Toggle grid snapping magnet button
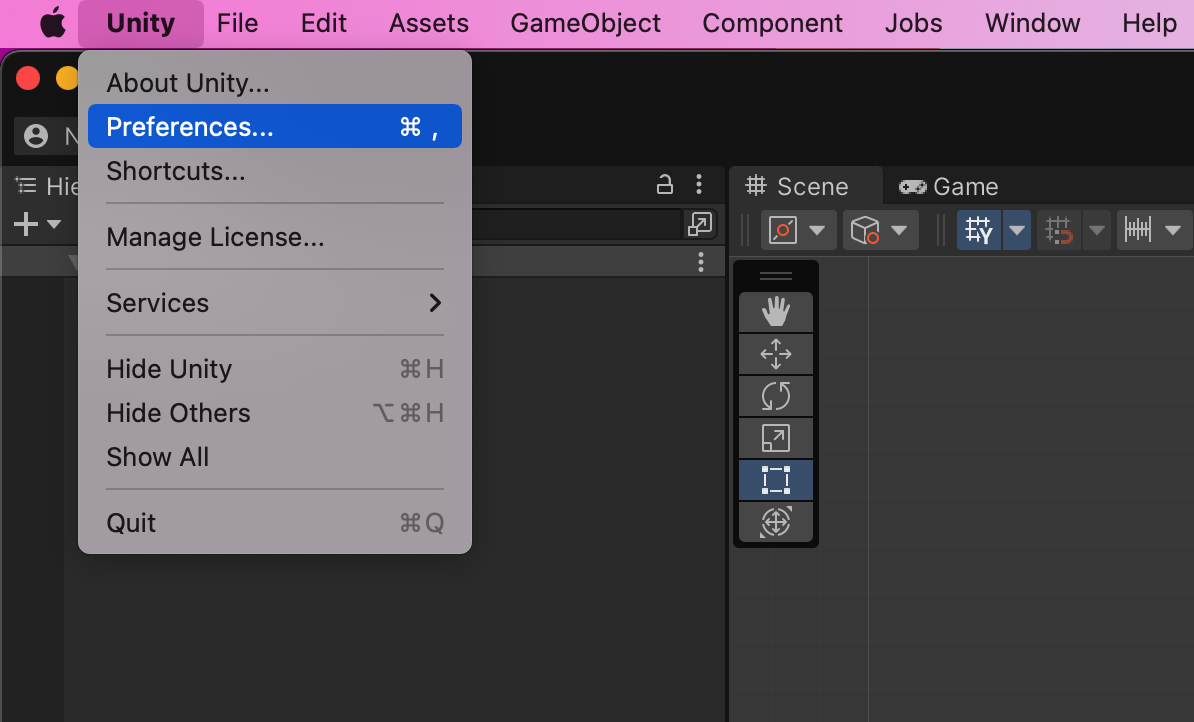 click(x=1059, y=230)
